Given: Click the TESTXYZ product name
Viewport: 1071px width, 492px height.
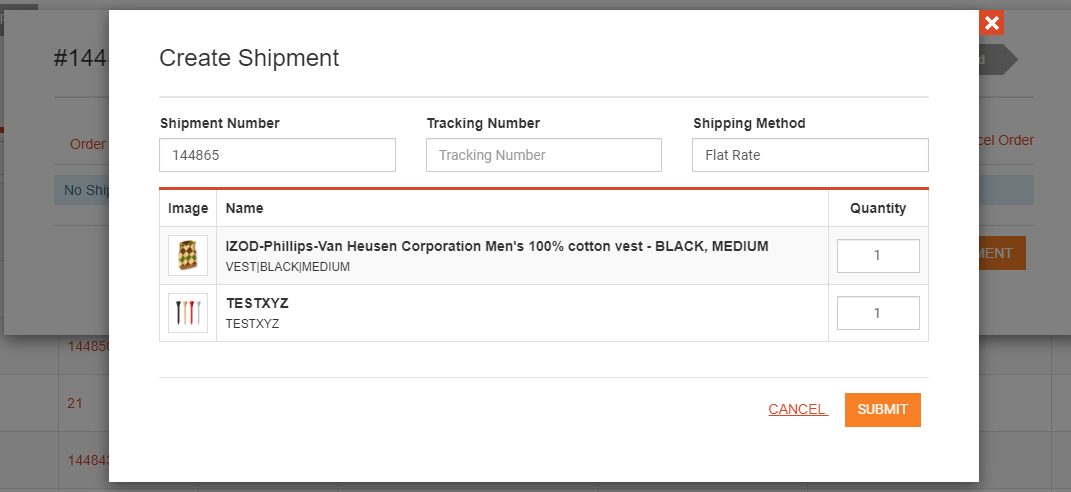Looking at the screenshot, I should (x=258, y=303).
